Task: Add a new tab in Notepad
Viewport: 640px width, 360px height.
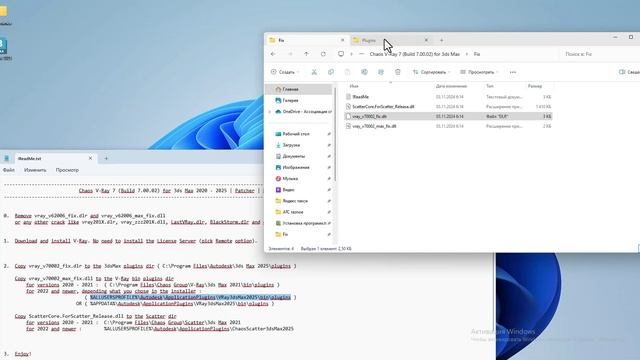Action: (x=106, y=158)
